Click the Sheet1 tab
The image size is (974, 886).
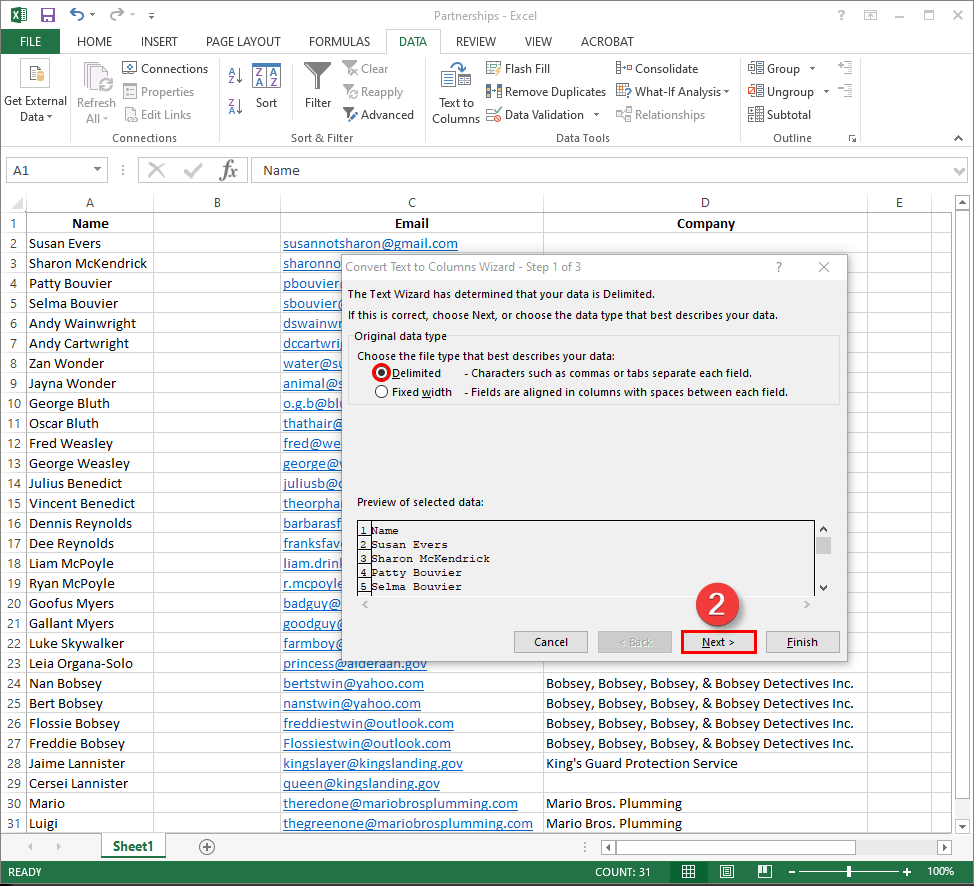click(133, 846)
